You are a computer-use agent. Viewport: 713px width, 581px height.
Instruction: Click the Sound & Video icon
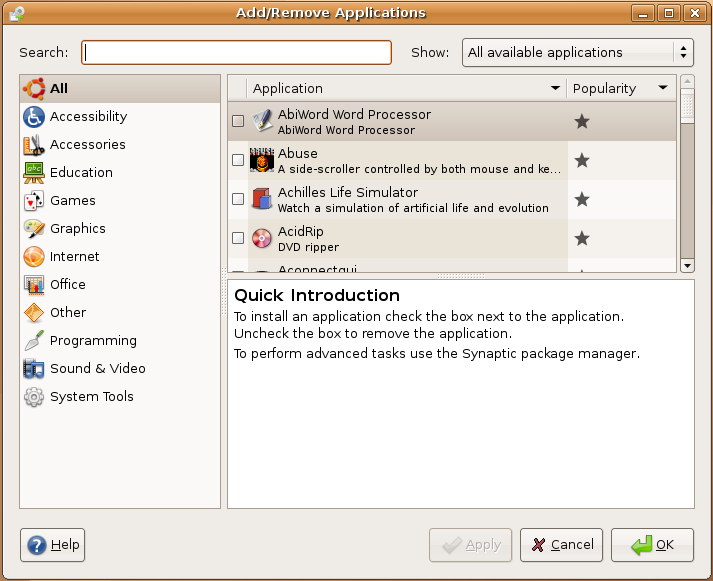(33, 369)
